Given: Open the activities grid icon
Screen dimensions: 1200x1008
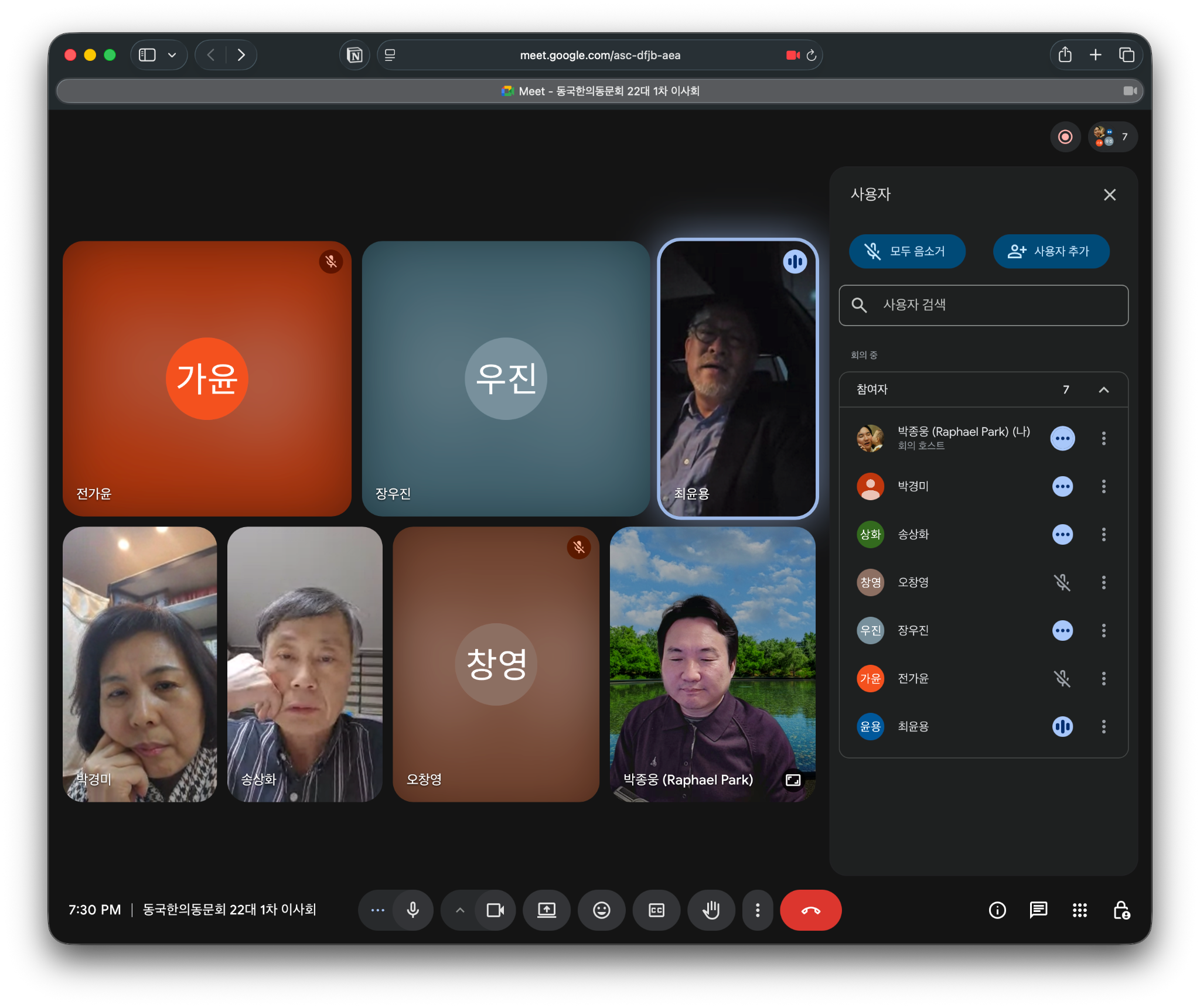Looking at the screenshot, I should tap(1079, 910).
